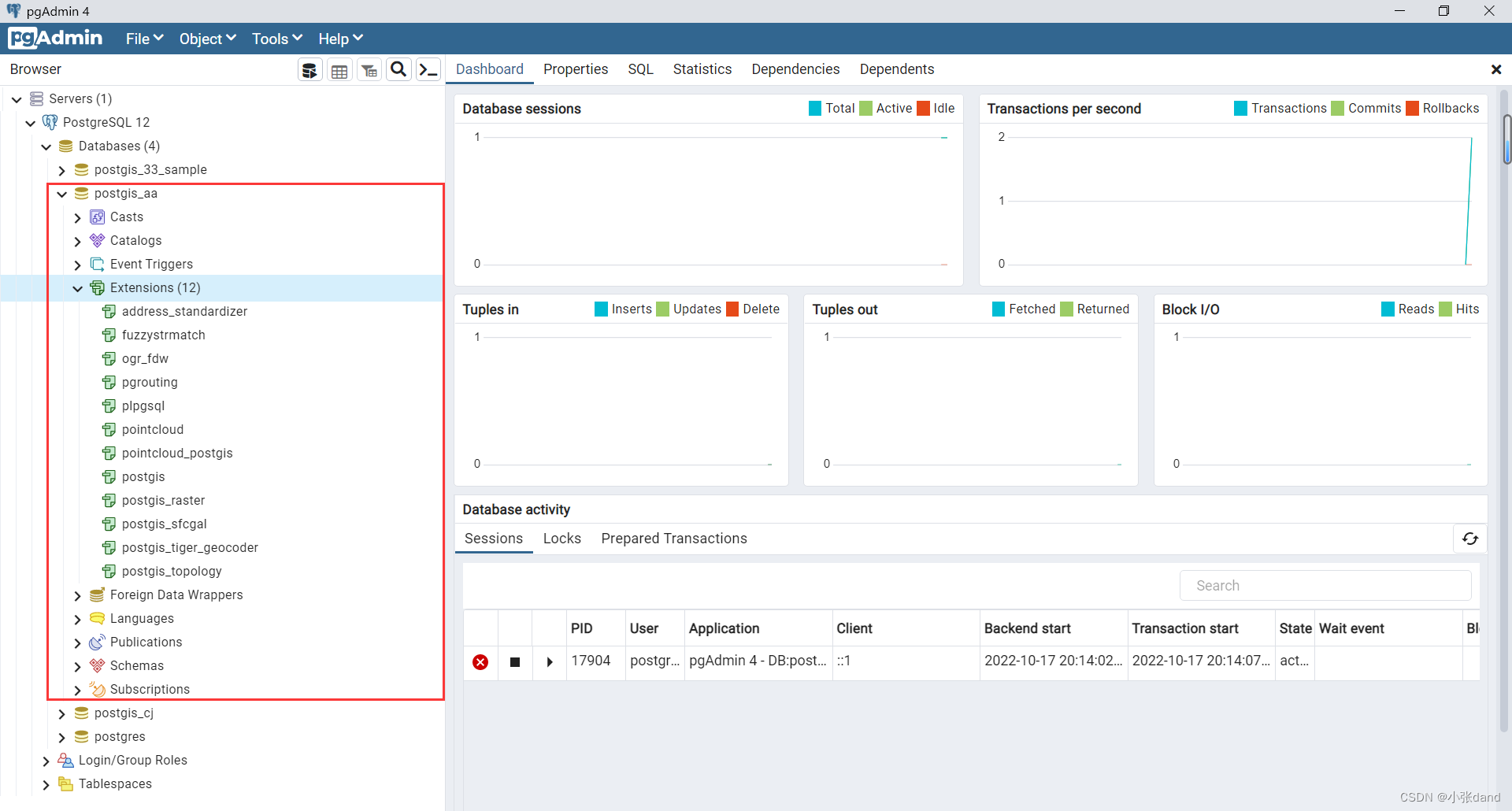Restore down the pgAdmin window

pyautogui.click(x=1443, y=11)
